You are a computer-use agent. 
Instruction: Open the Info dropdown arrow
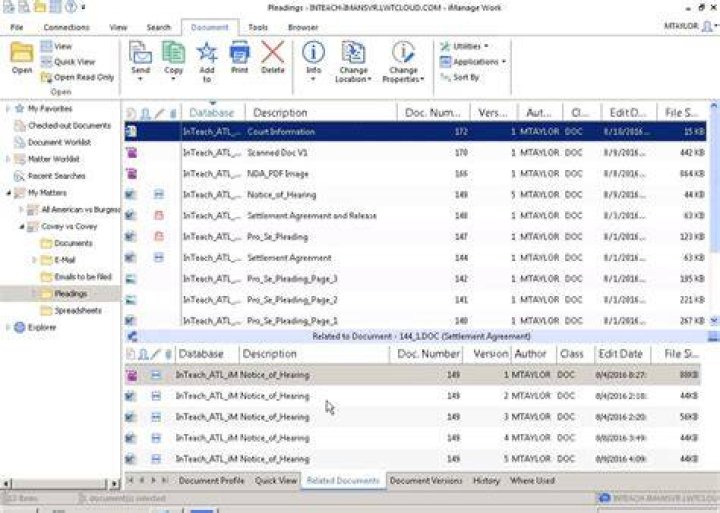point(313,79)
